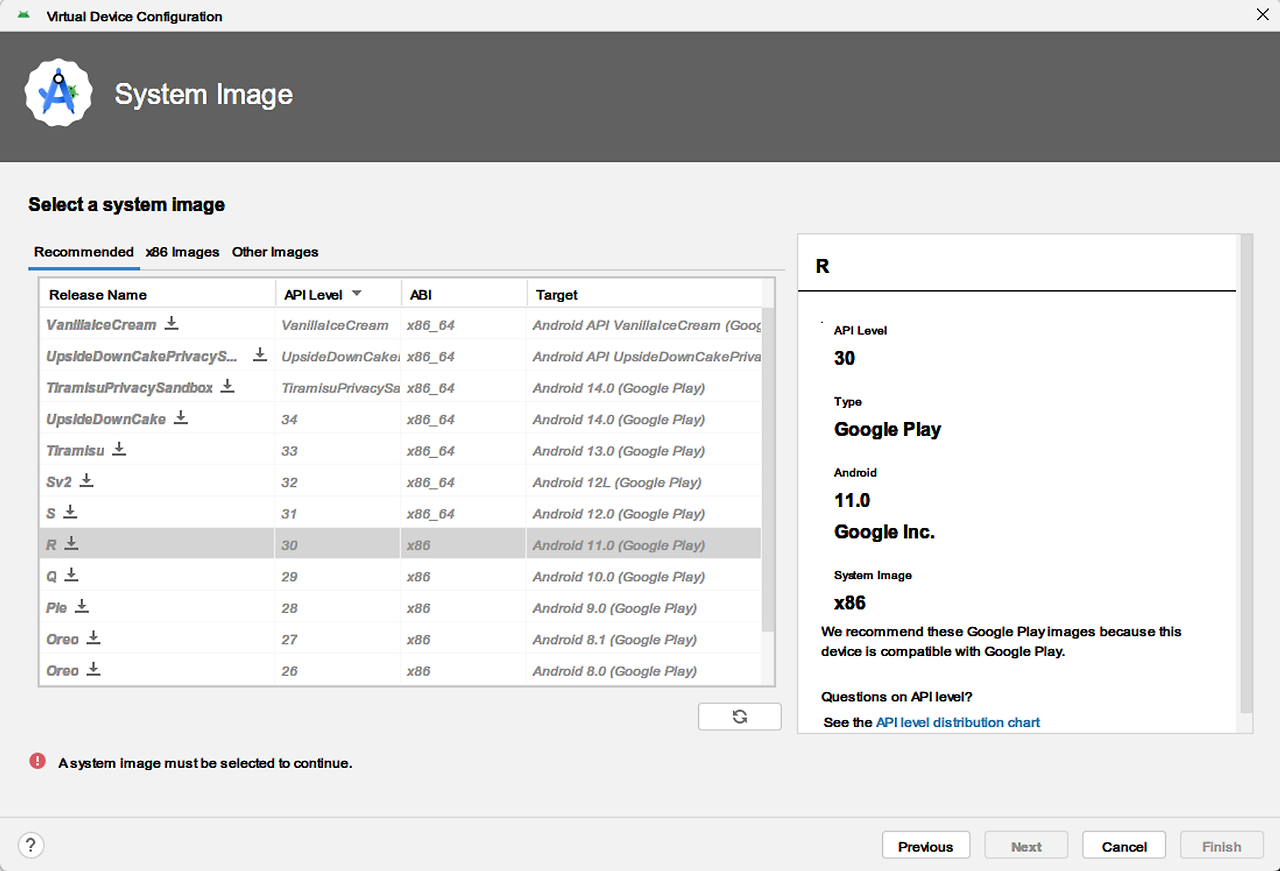Click Android 12.0 (Google Play) target
1280x871 pixels.
(618, 514)
